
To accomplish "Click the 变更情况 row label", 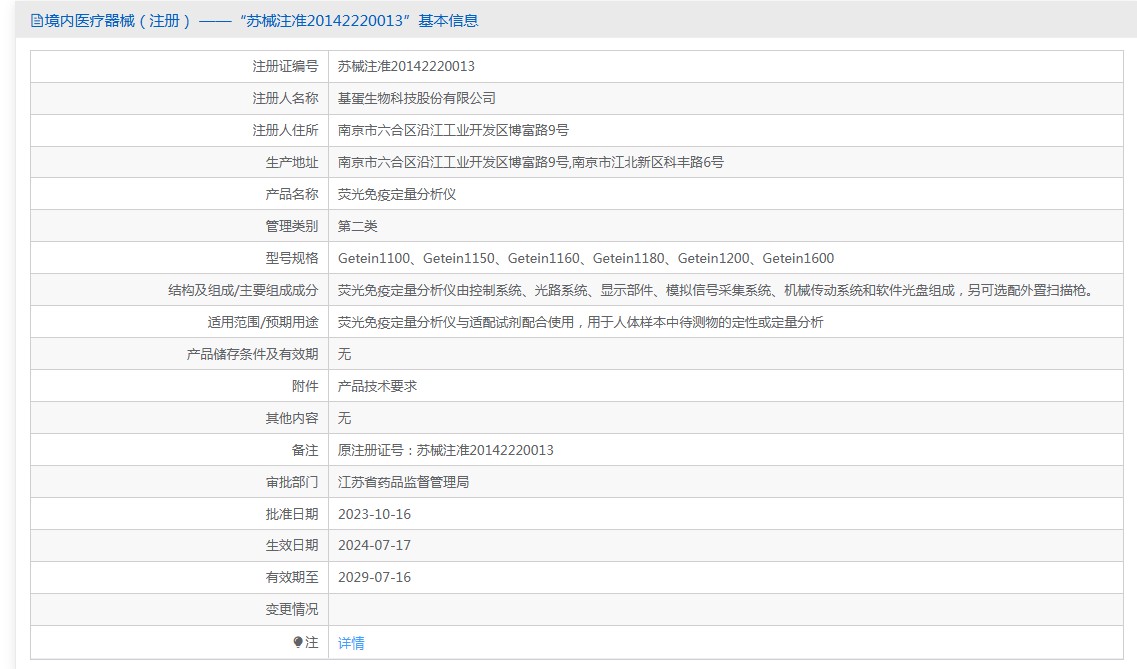I will (x=291, y=609).
